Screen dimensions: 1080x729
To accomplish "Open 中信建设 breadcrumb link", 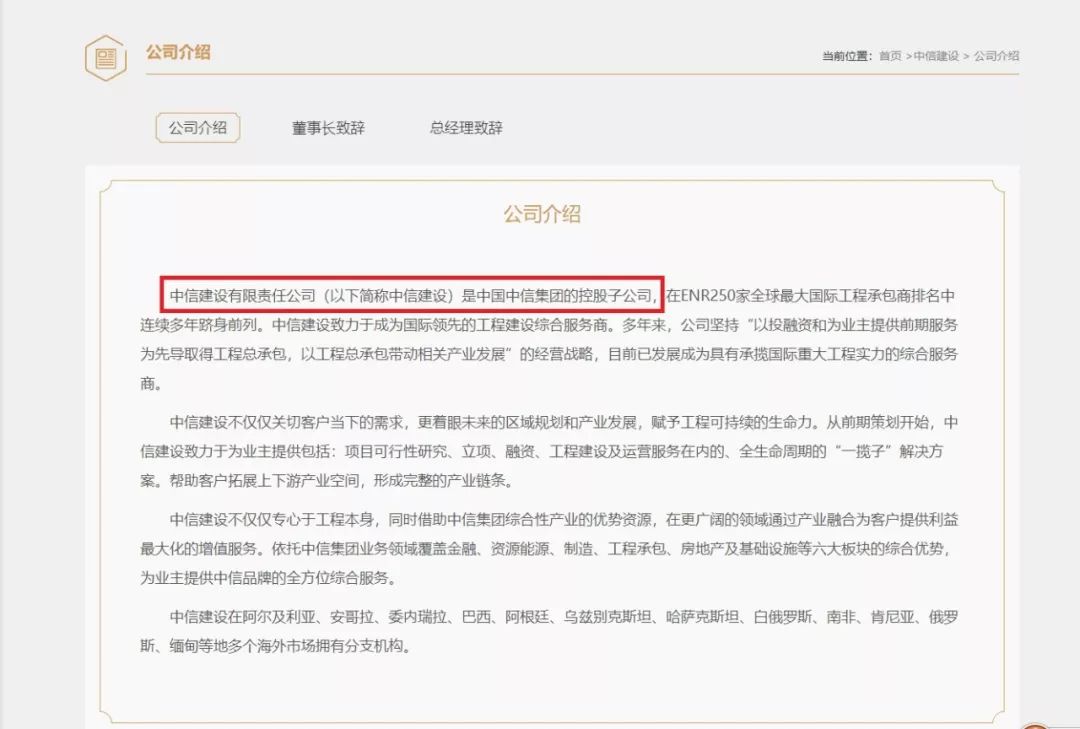I will pos(936,56).
